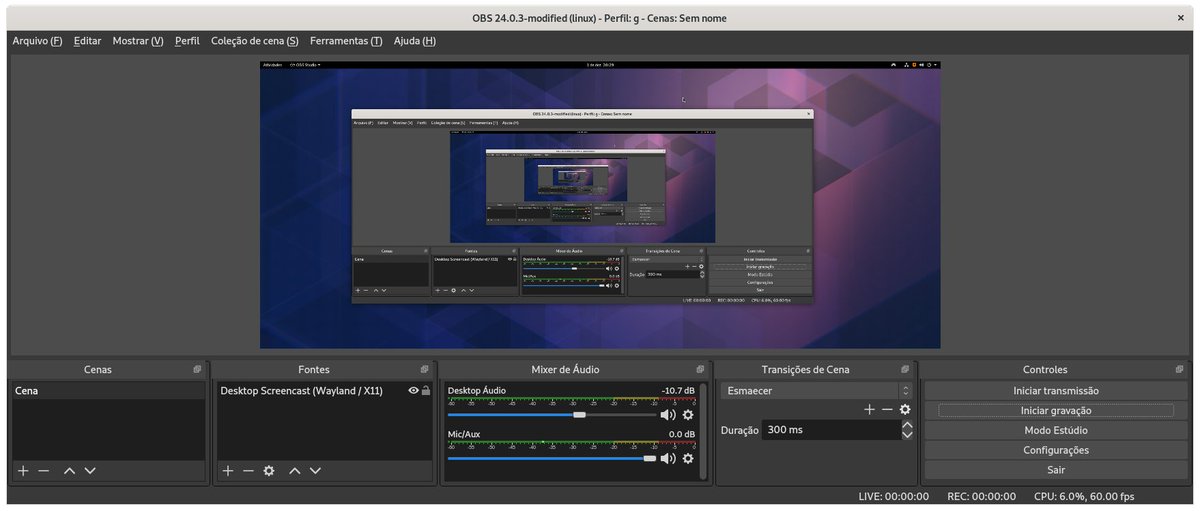Open Mostrar menu
1200x511 pixels.
(x=138, y=41)
